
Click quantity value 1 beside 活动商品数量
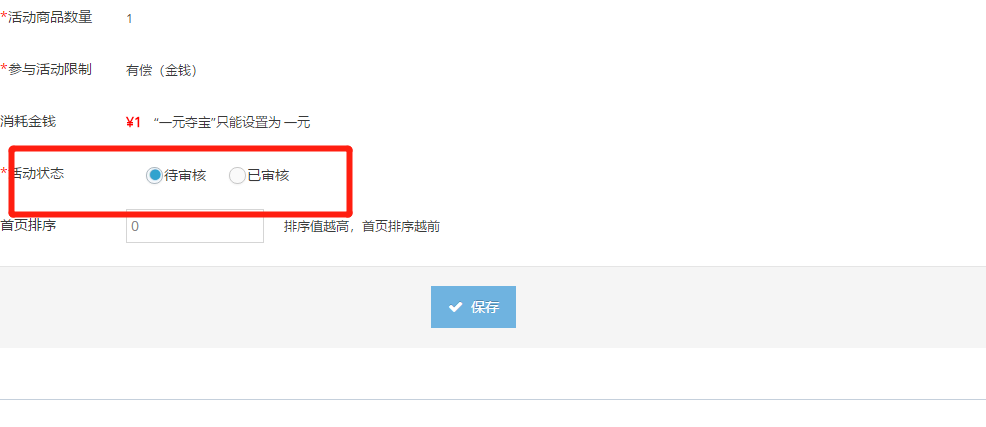[x=130, y=19]
